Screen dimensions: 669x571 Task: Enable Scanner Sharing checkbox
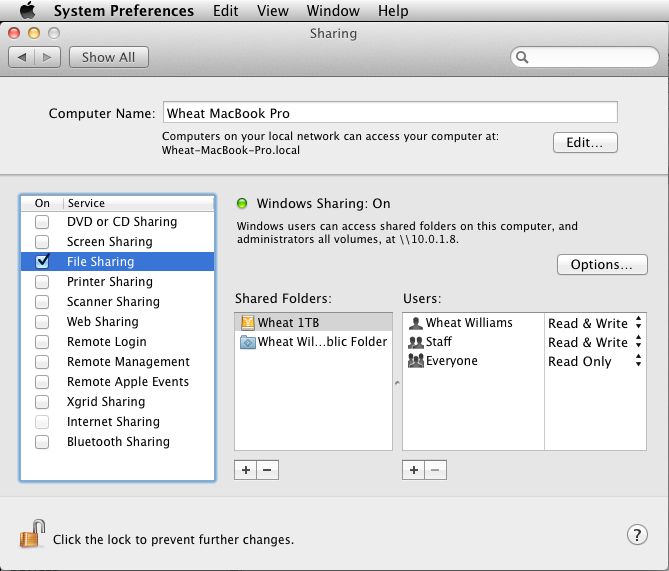pyautogui.click(x=42, y=302)
